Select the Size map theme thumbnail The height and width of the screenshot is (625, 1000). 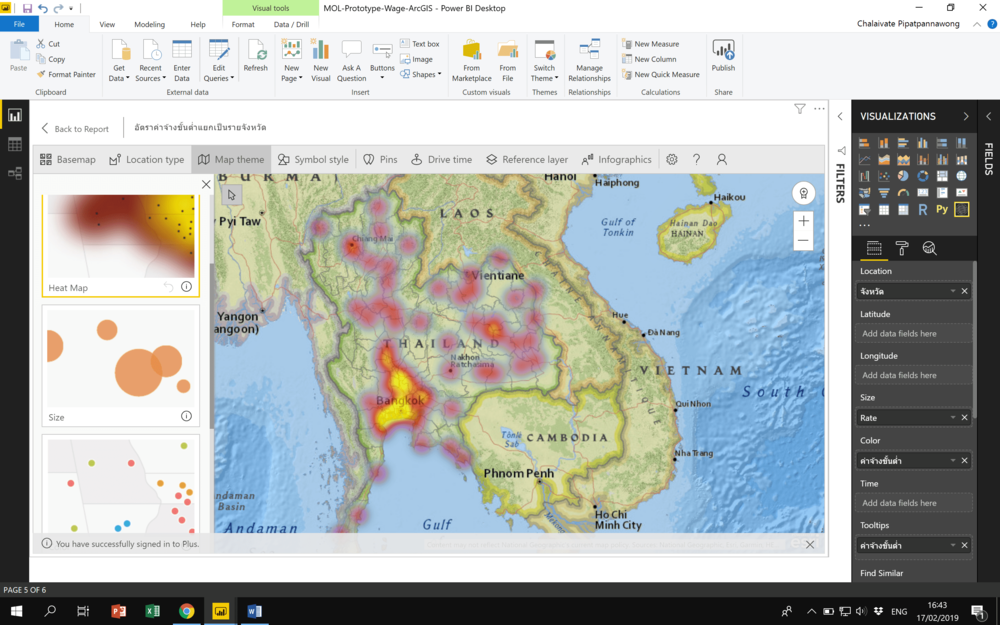pos(120,365)
